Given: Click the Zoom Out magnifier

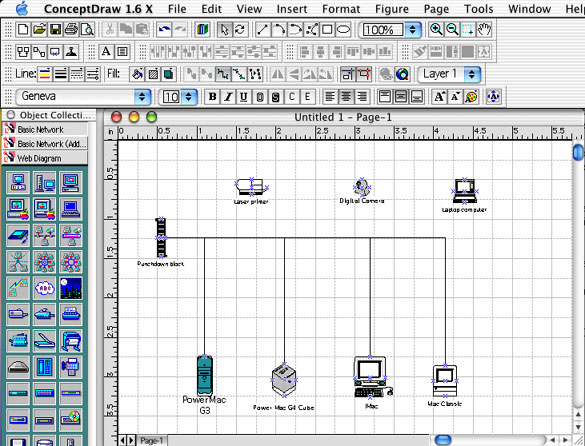Looking at the screenshot, I should tap(452, 29).
